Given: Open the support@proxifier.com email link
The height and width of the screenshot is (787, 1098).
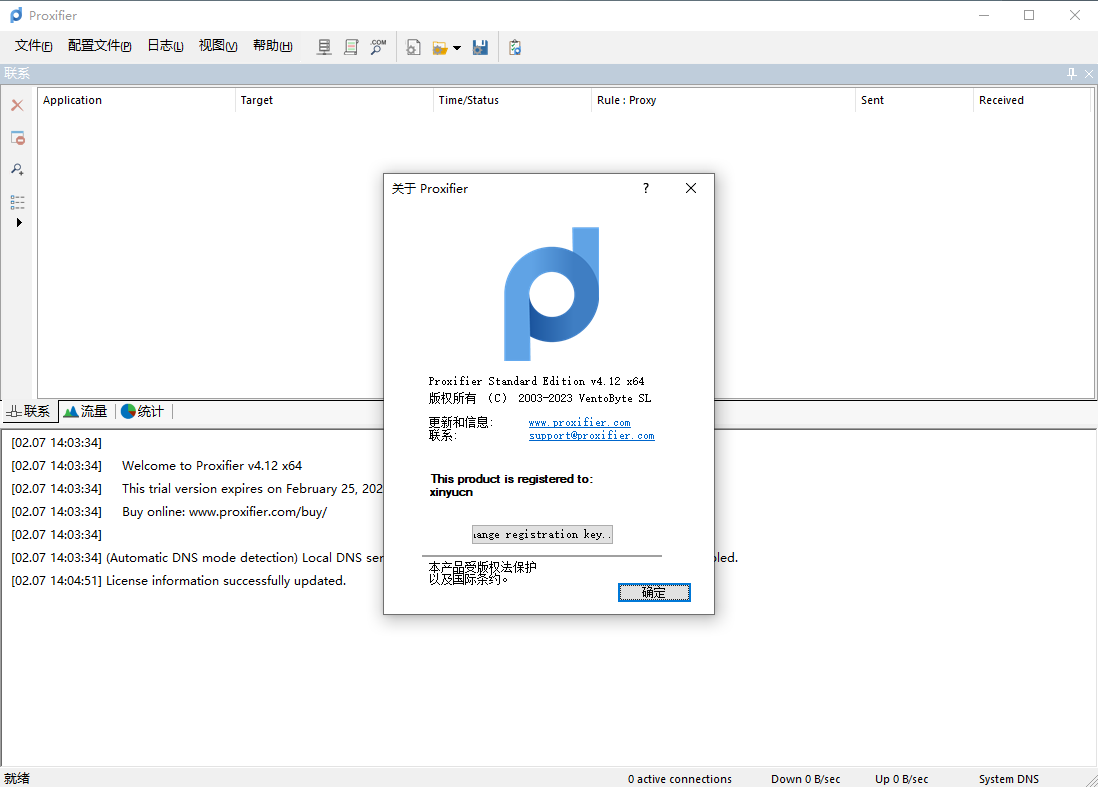Looking at the screenshot, I should (x=592, y=436).
